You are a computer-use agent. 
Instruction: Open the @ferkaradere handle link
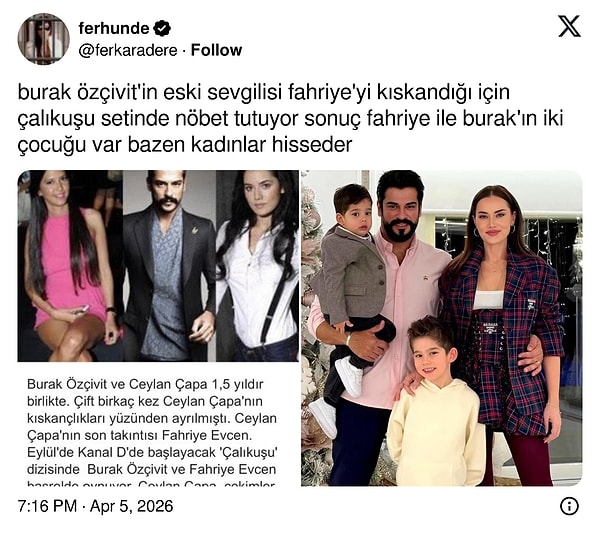(128, 50)
